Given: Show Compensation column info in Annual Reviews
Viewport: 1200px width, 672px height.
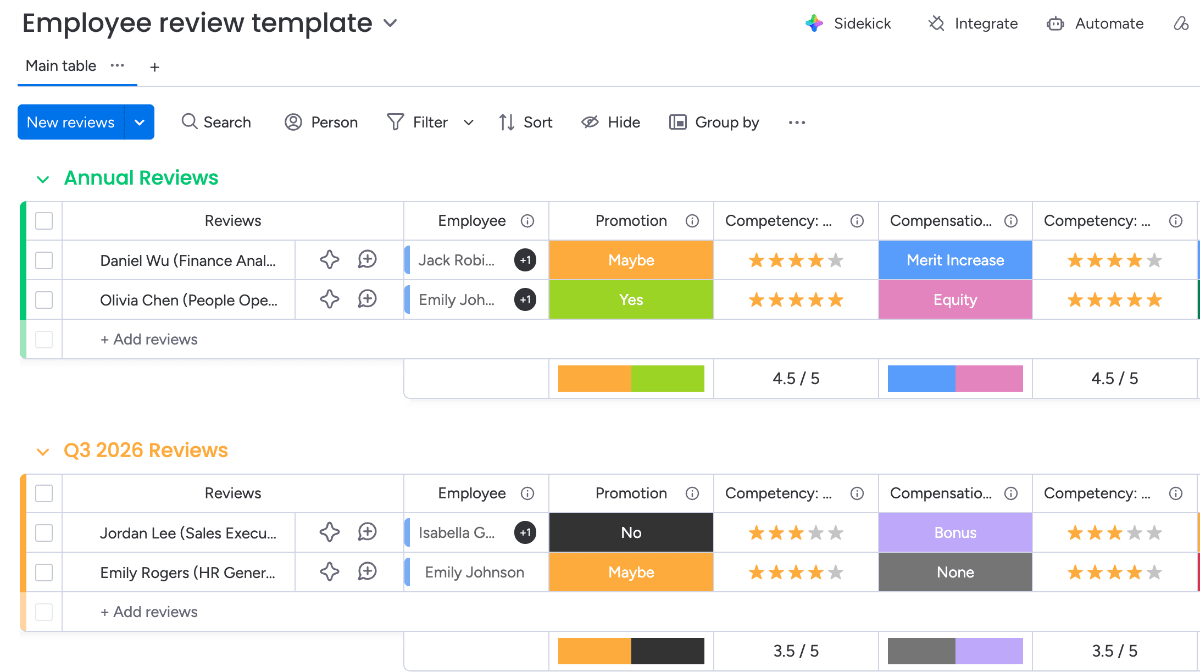Looking at the screenshot, I should [x=1011, y=221].
